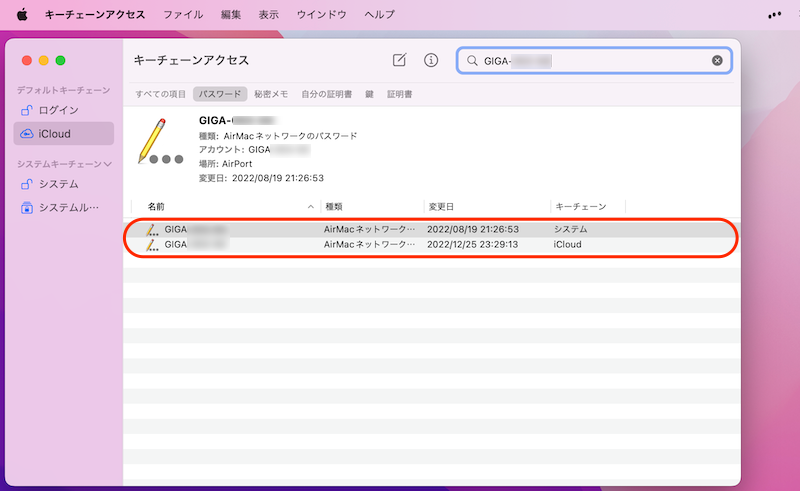Open the ファイル menu
Image resolution: width=800 pixels, height=491 pixels.
182,15
